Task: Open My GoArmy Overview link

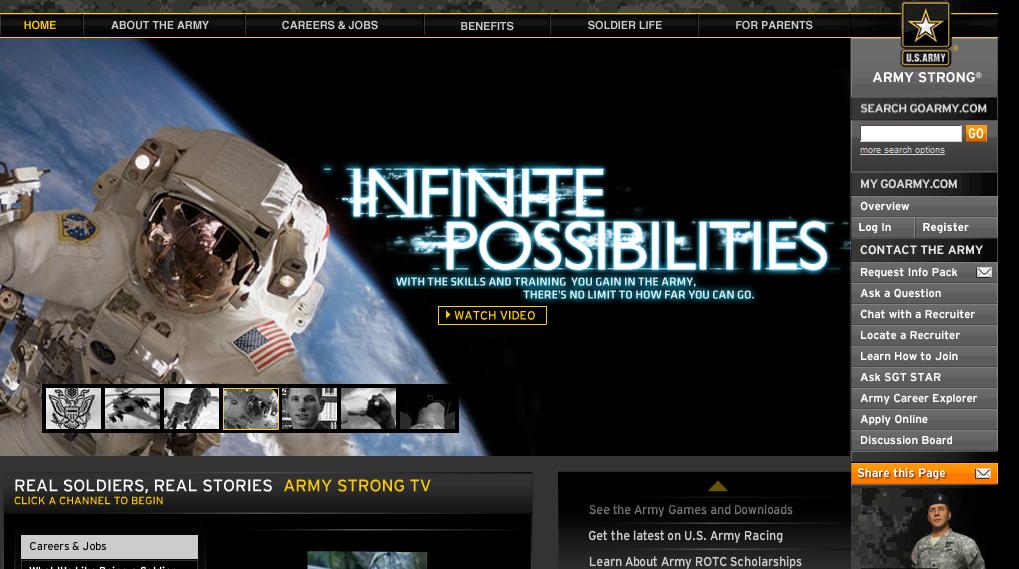Action: pos(923,206)
